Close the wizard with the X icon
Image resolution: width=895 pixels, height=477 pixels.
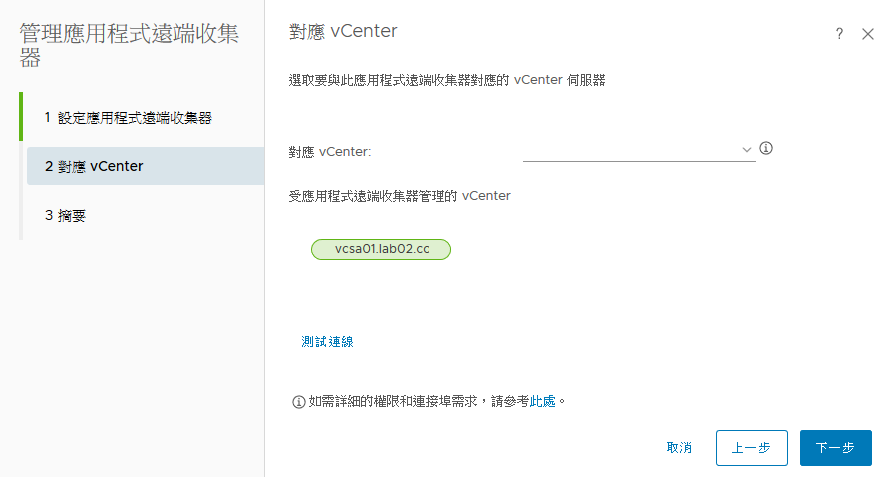point(868,34)
